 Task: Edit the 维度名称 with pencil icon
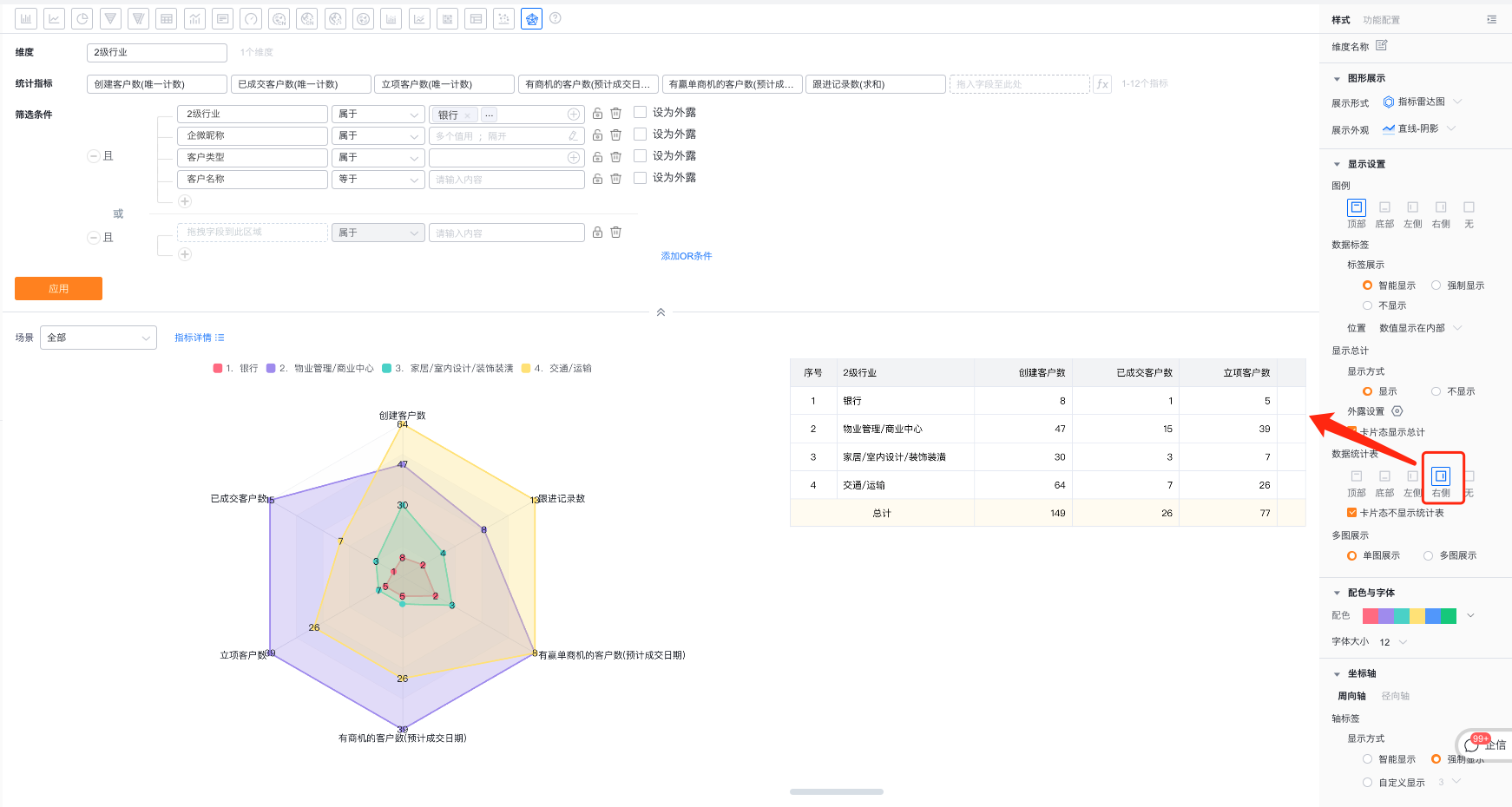[x=1382, y=45]
